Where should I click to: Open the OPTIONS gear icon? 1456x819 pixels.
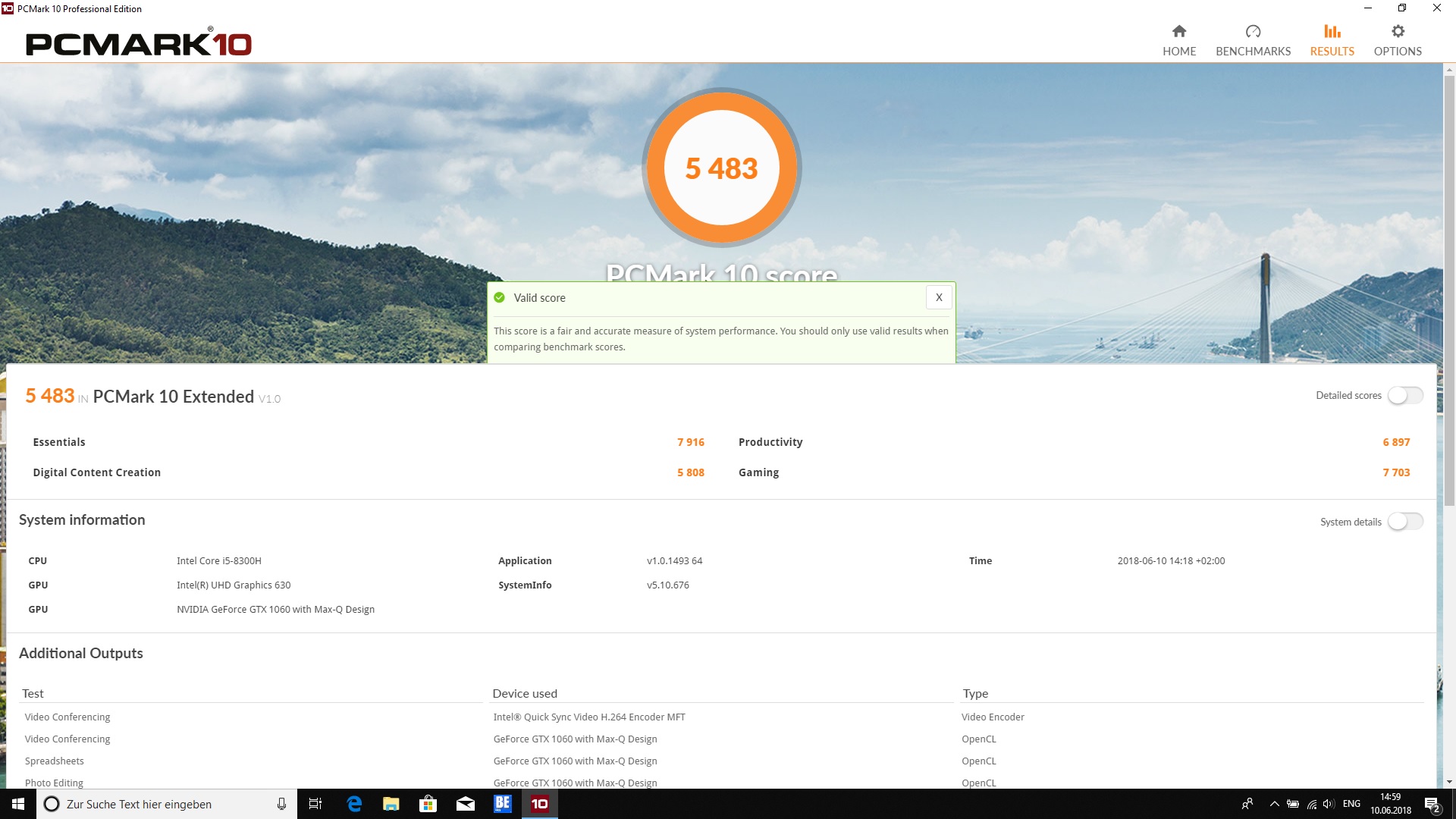pos(1398,31)
